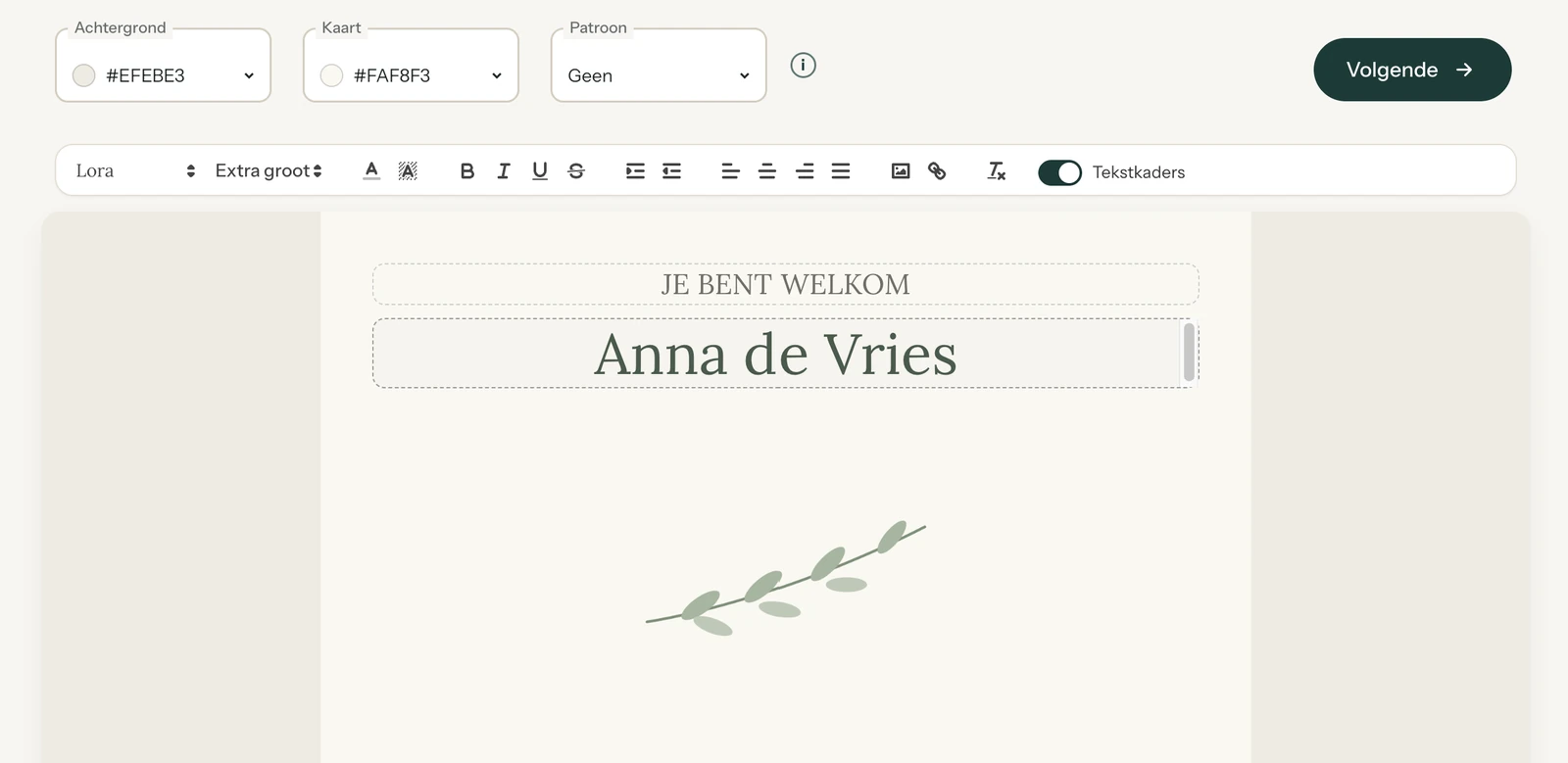Insert an image into the card
Viewport: 1568px width, 763px height.
pyautogui.click(x=901, y=171)
